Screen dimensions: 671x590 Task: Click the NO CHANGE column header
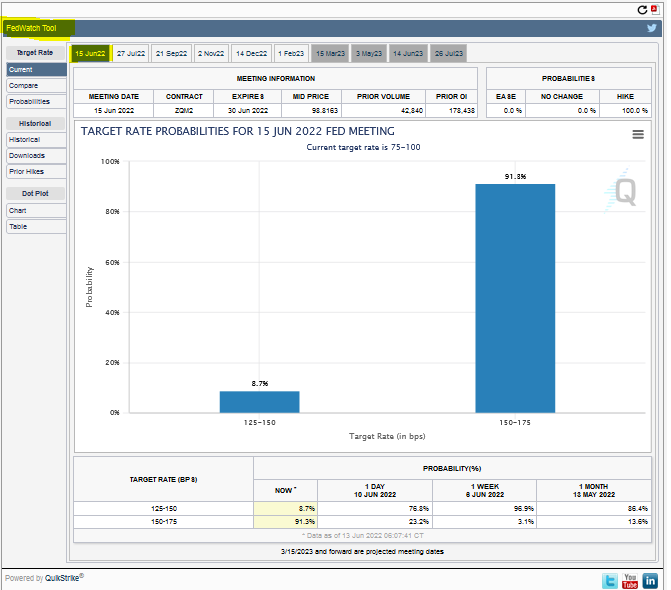click(x=561, y=97)
